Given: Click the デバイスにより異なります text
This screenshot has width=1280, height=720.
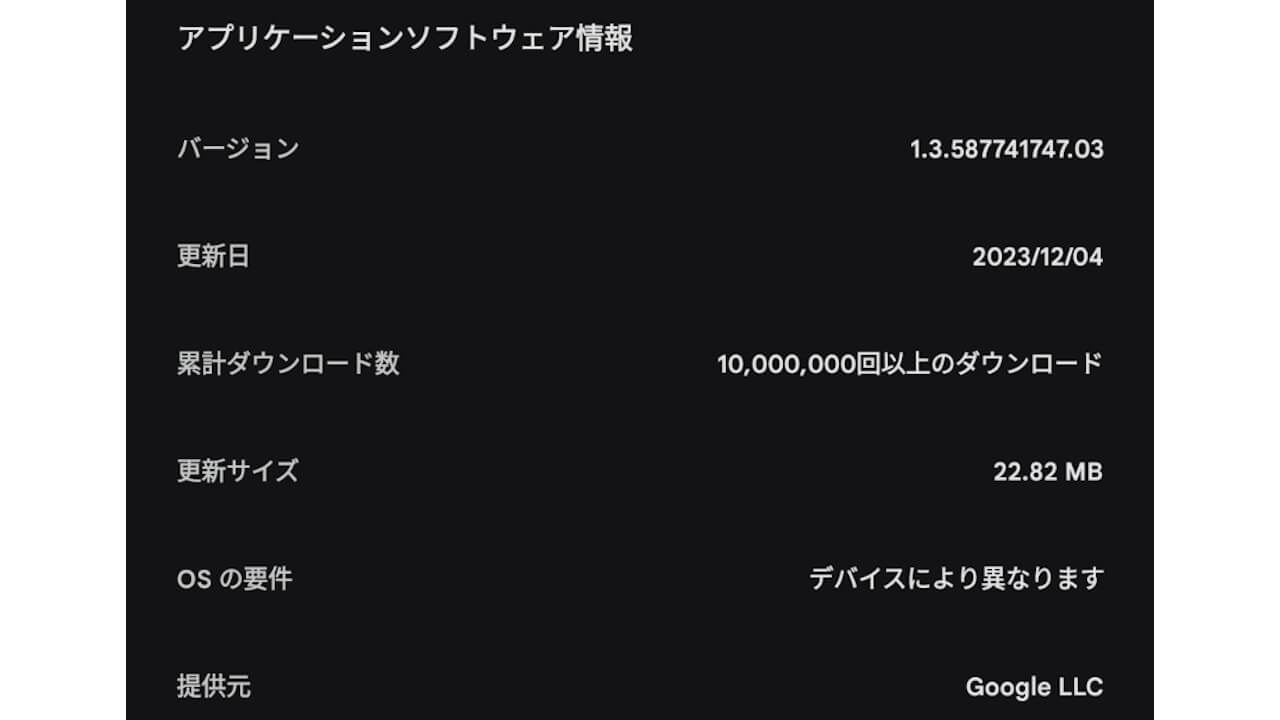Looking at the screenshot, I should point(956,579).
